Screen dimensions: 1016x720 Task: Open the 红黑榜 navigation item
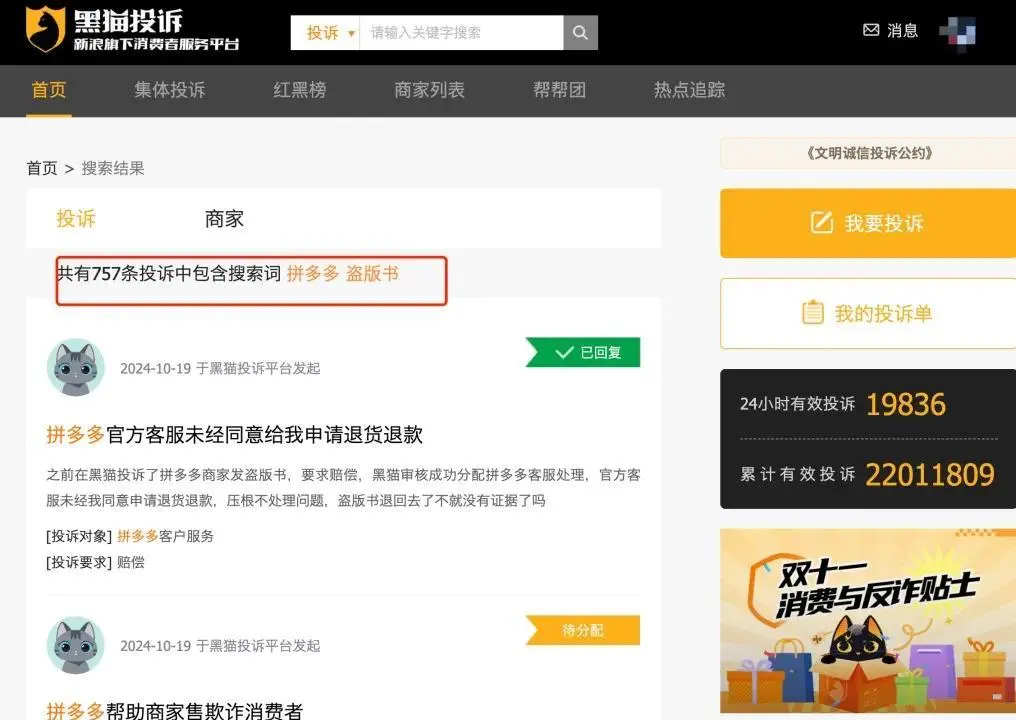(x=299, y=89)
